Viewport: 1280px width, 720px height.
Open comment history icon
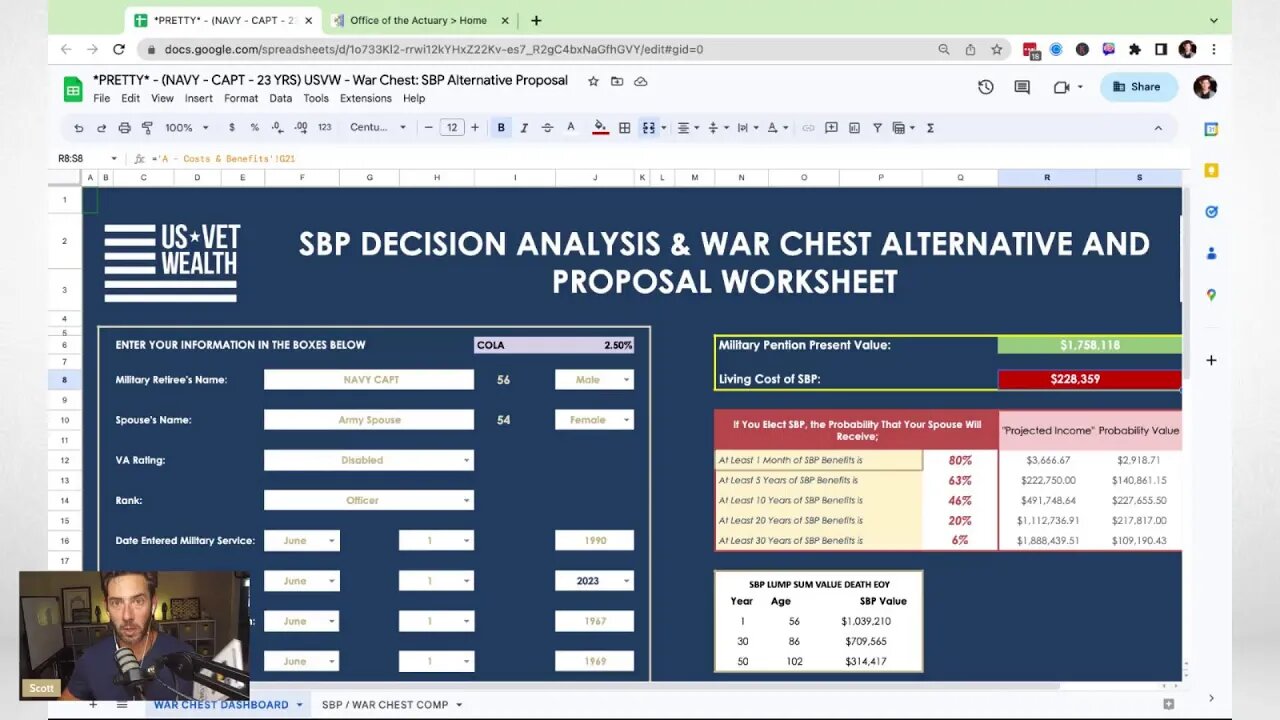tap(1022, 87)
